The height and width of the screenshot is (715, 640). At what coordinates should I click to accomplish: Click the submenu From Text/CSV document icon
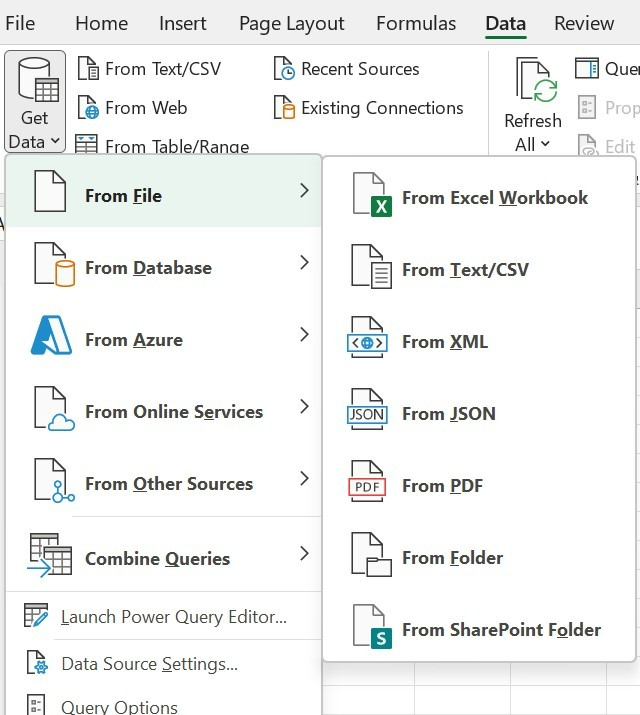pos(372,266)
